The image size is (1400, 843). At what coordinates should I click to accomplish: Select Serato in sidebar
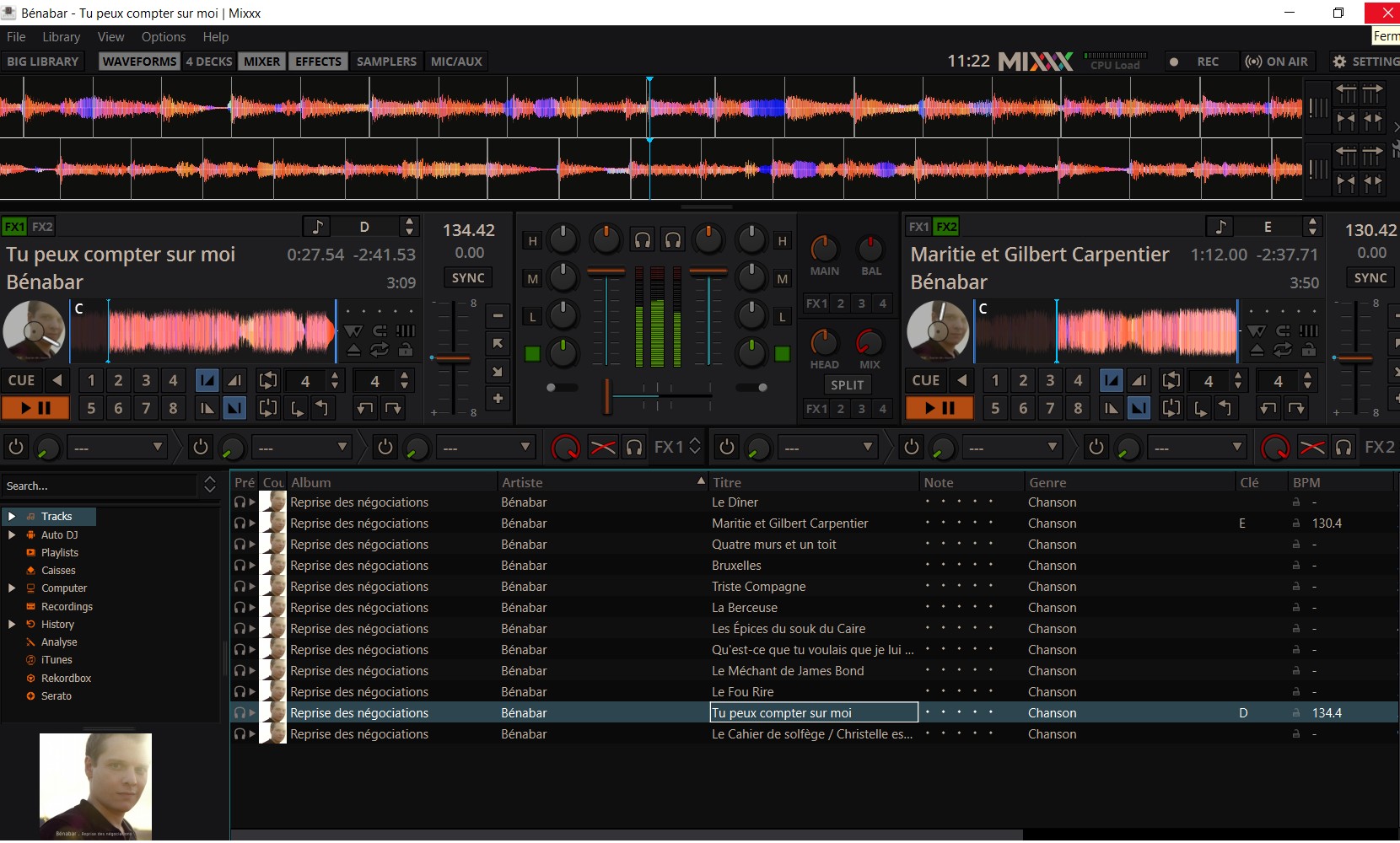click(x=56, y=695)
